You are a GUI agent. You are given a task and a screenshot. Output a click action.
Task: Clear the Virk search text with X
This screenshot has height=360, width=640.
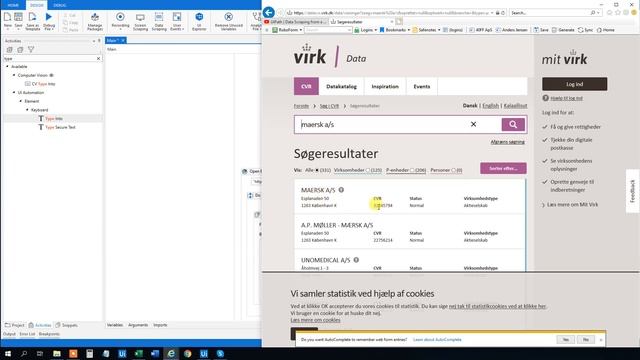(473, 124)
